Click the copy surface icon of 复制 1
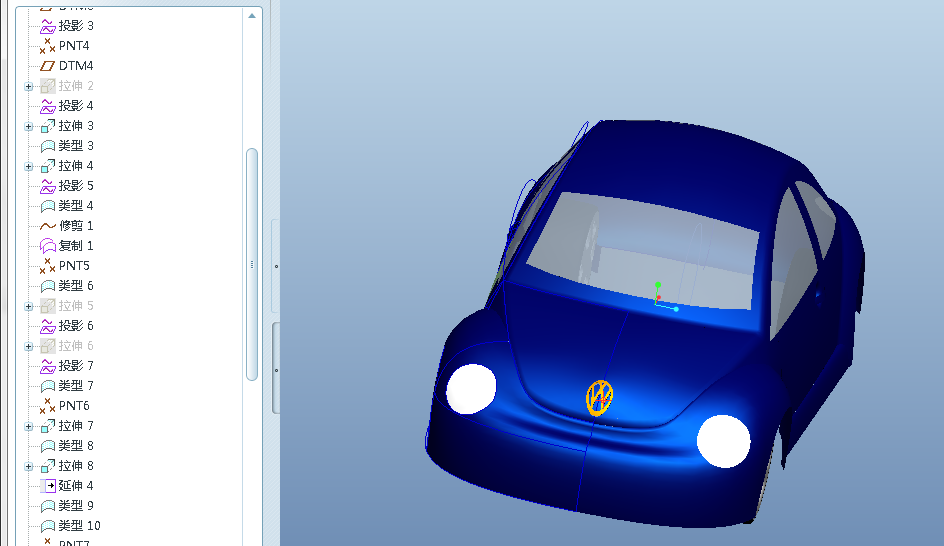This screenshot has height=546, width=944. pyautogui.click(x=48, y=246)
